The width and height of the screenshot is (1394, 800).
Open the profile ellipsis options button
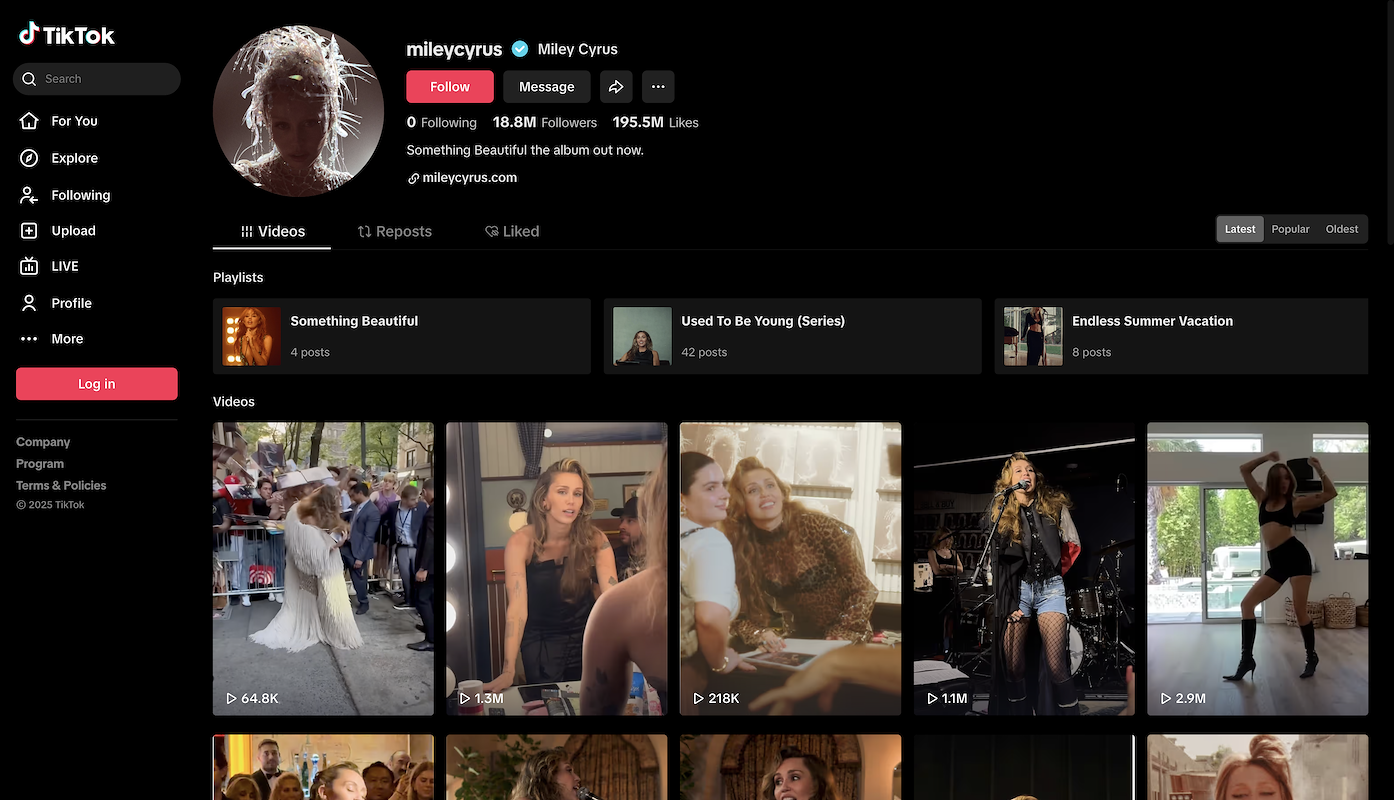(x=658, y=87)
